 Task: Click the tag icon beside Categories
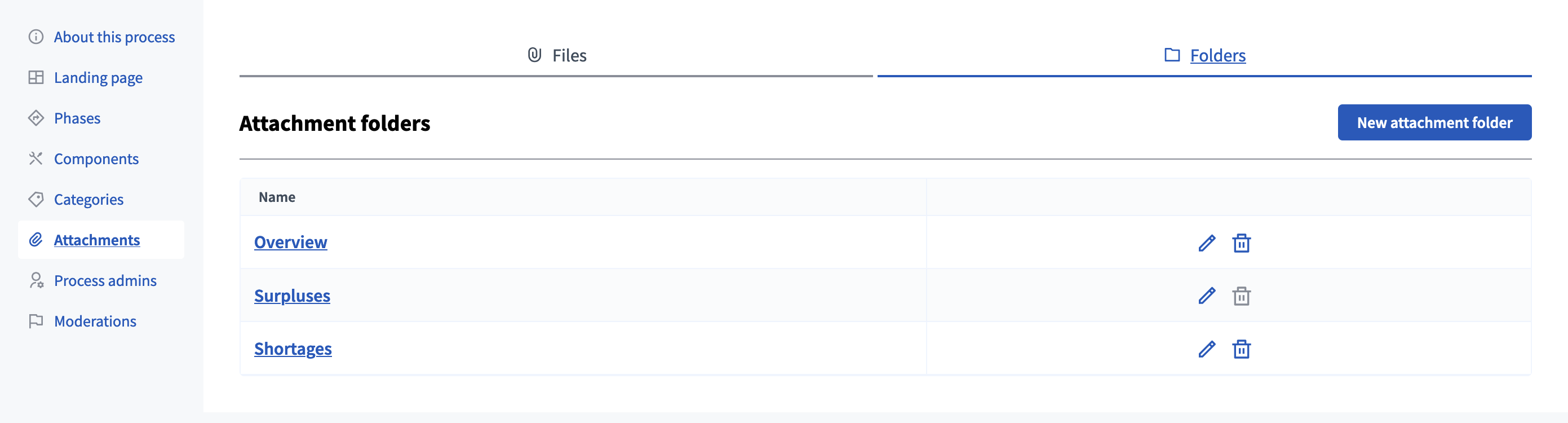36,199
